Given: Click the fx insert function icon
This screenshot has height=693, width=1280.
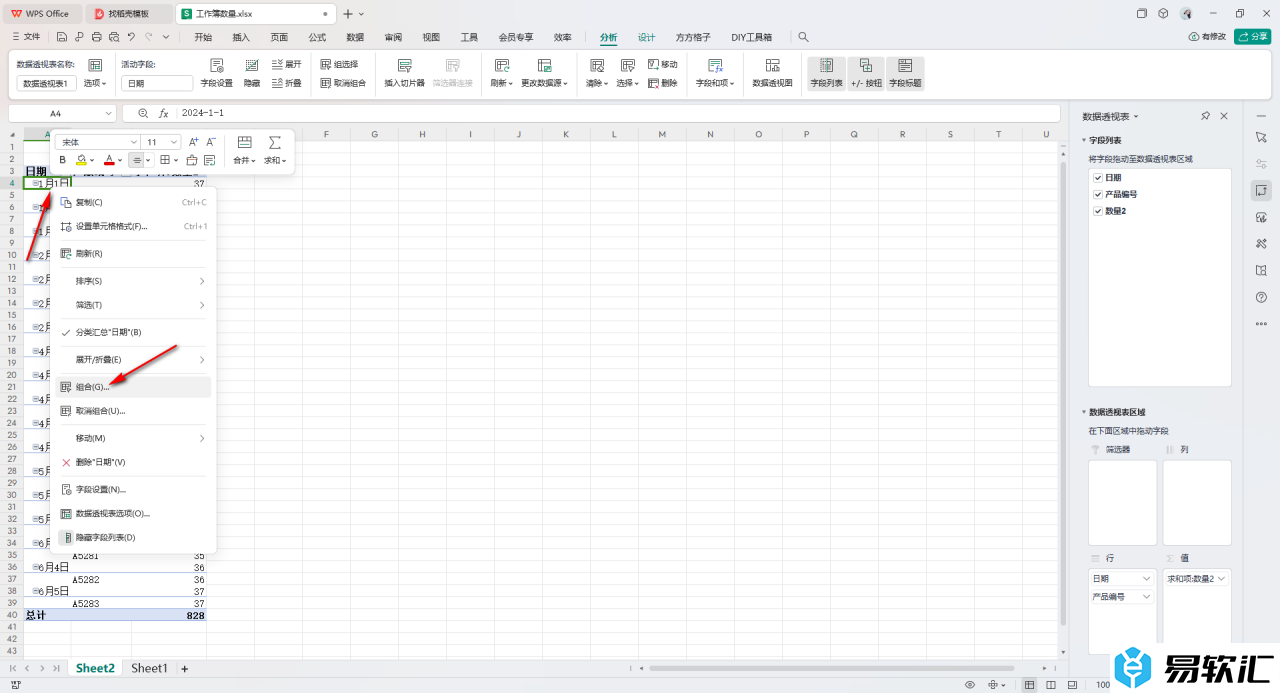Looking at the screenshot, I should pos(164,114).
